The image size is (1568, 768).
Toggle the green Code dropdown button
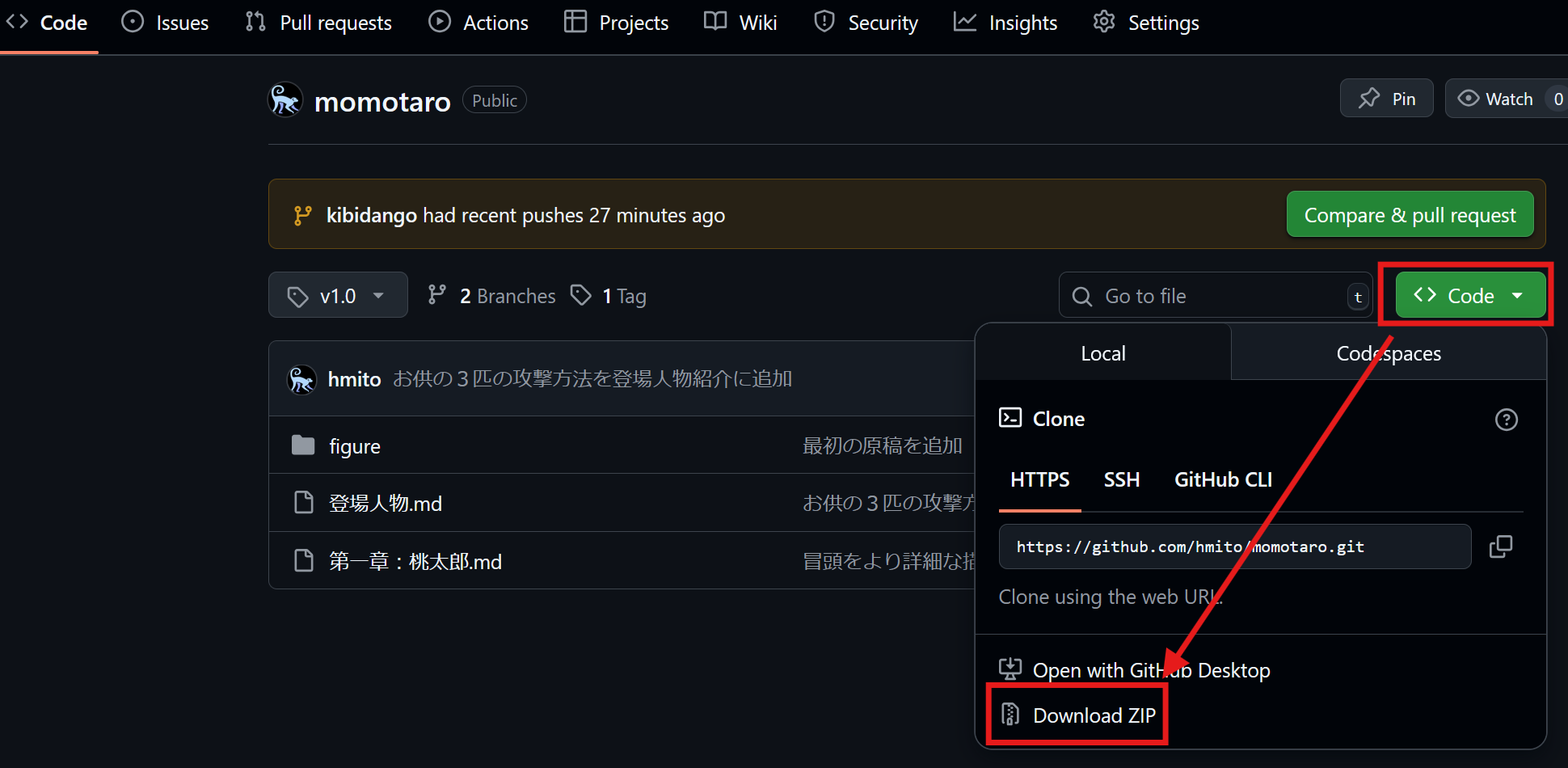tap(1470, 296)
